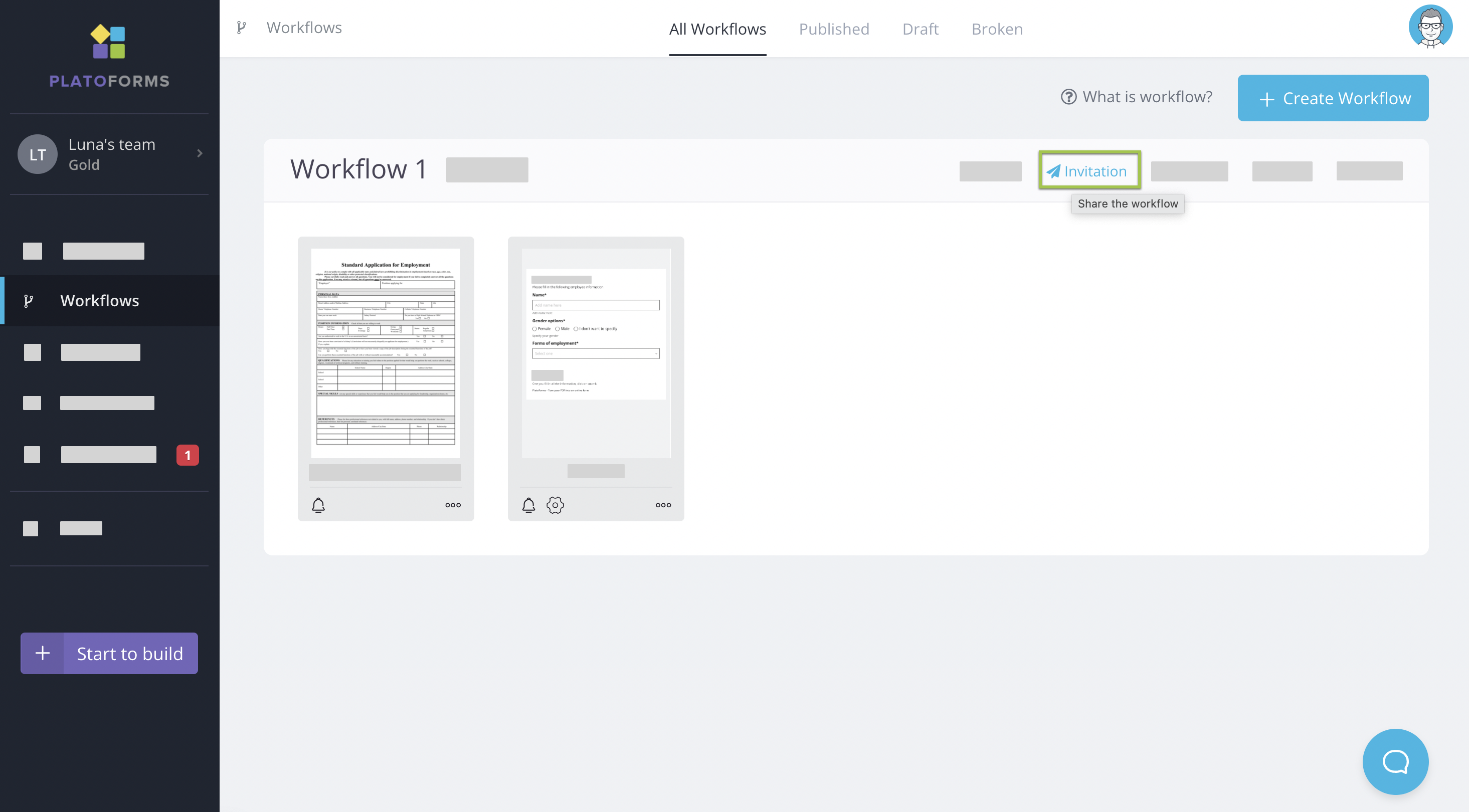This screenshot has height=812, width=1469.
Task: Open the chat support bubble
Action: (x=1395, y=761)
